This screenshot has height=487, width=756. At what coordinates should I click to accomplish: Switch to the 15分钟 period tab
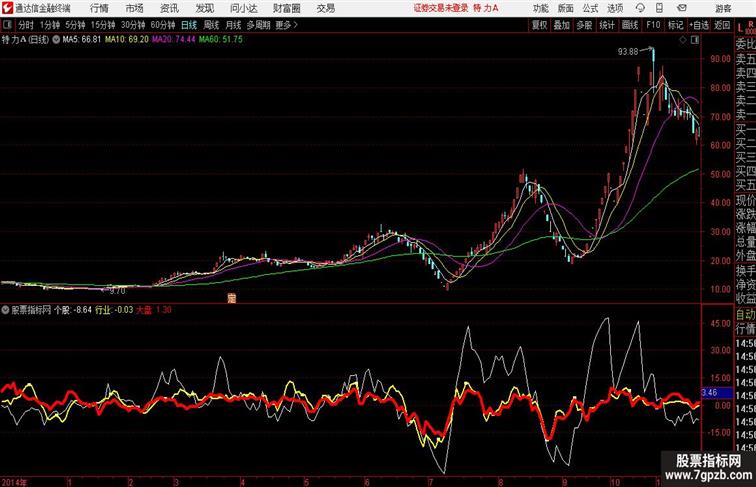[103, 25]
